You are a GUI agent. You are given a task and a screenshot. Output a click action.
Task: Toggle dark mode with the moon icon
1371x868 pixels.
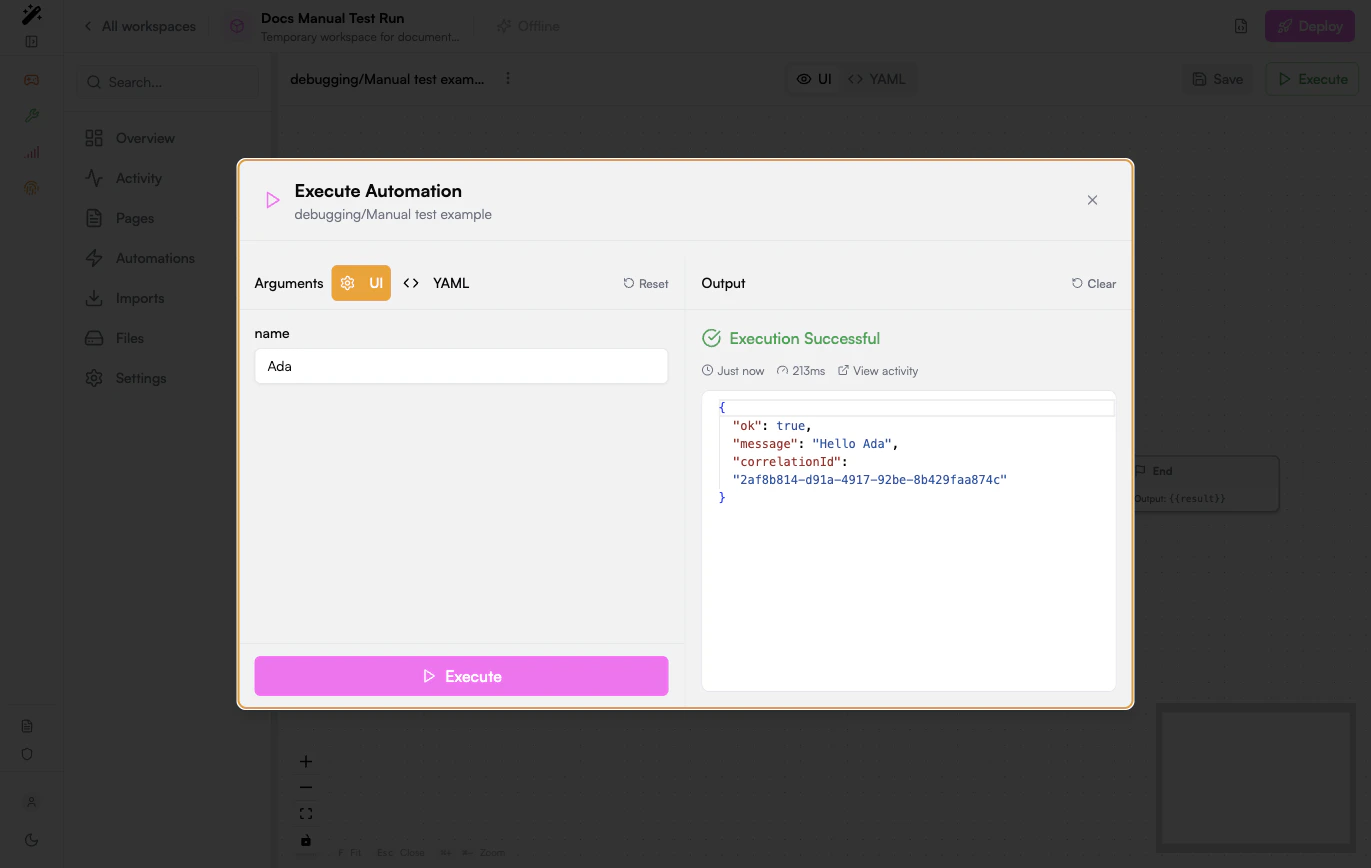(31, 840)
